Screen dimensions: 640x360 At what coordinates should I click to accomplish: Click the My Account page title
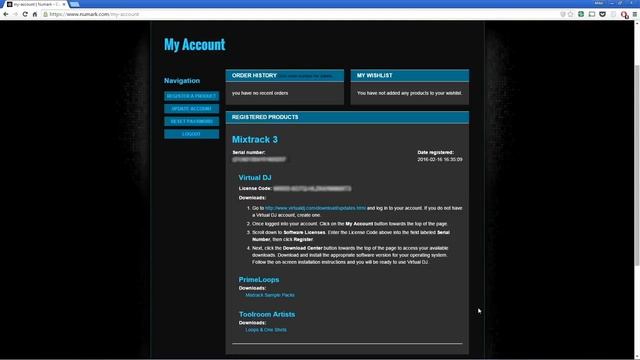click(194, 44)
